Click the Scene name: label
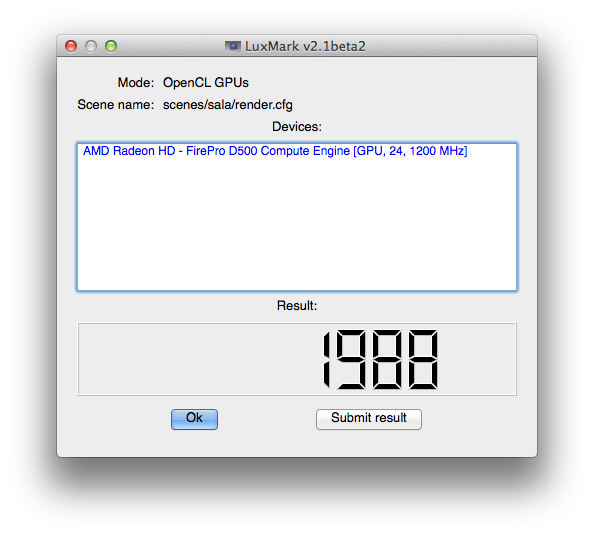Viewport: 594px width, 536px height. click(x=116, y=105)
